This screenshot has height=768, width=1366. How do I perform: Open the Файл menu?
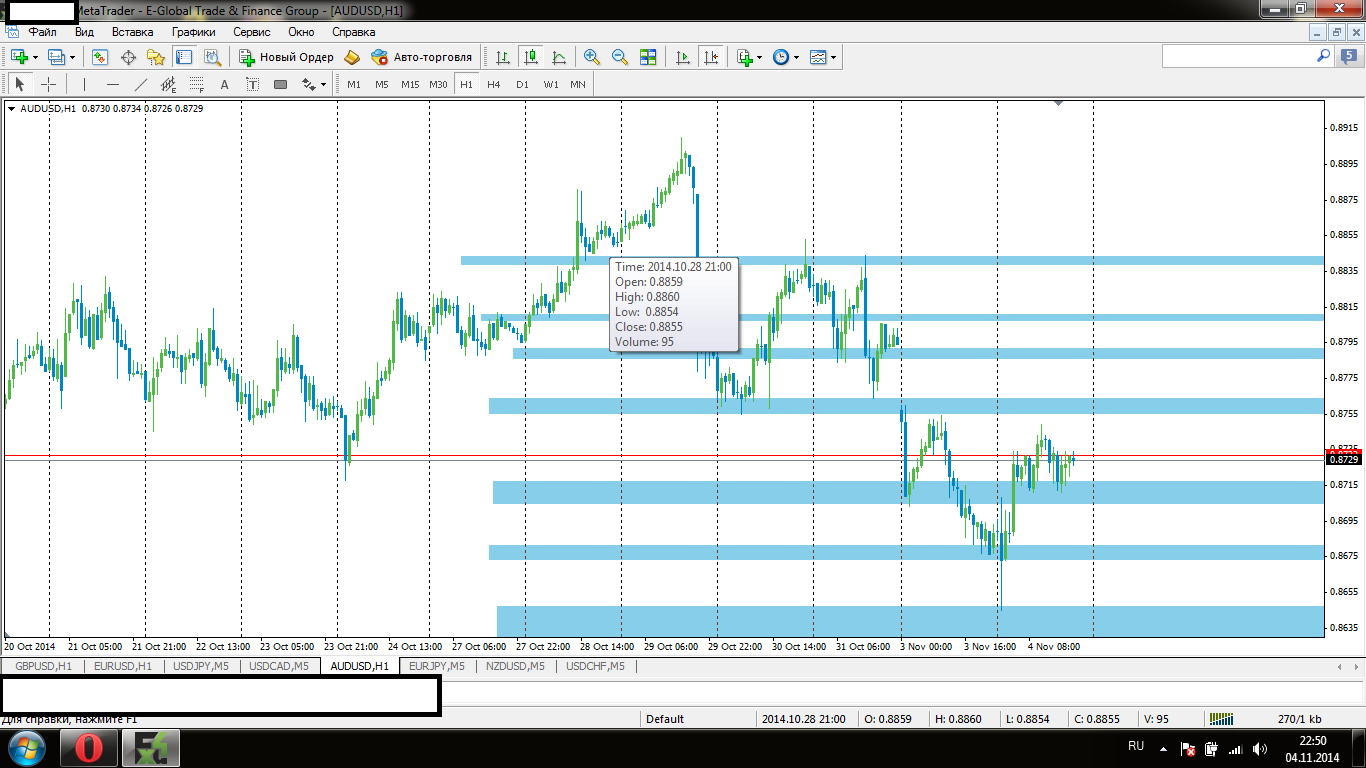tap(42, 32)
